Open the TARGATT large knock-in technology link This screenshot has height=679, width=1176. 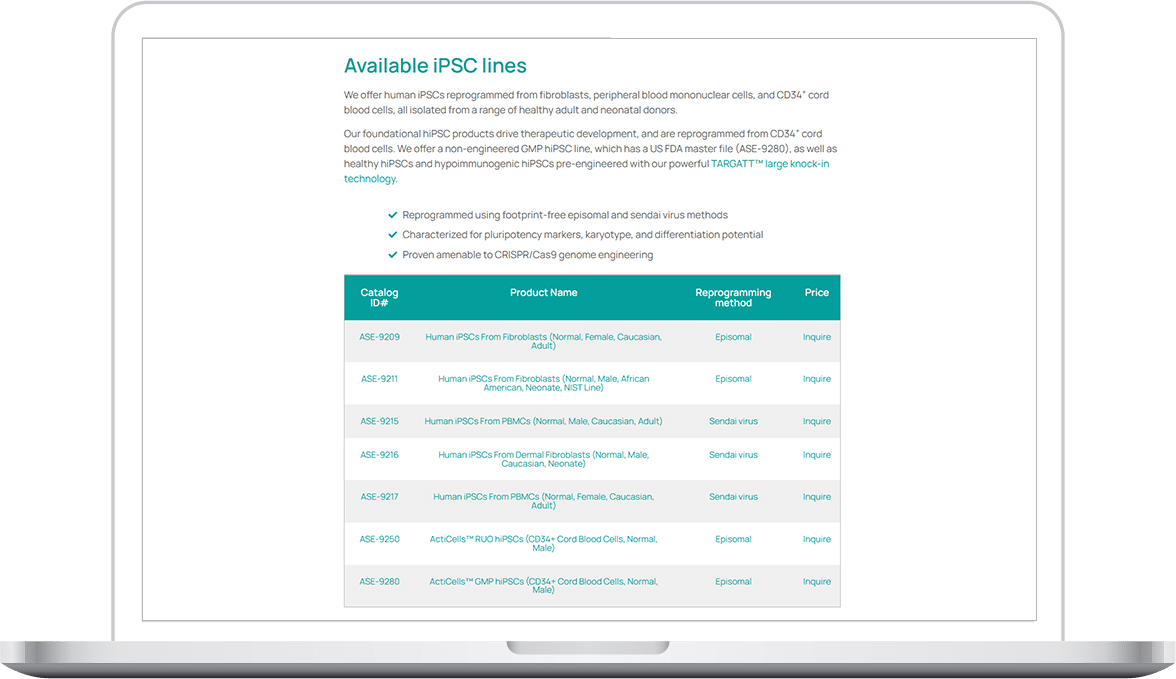(769, 164)
